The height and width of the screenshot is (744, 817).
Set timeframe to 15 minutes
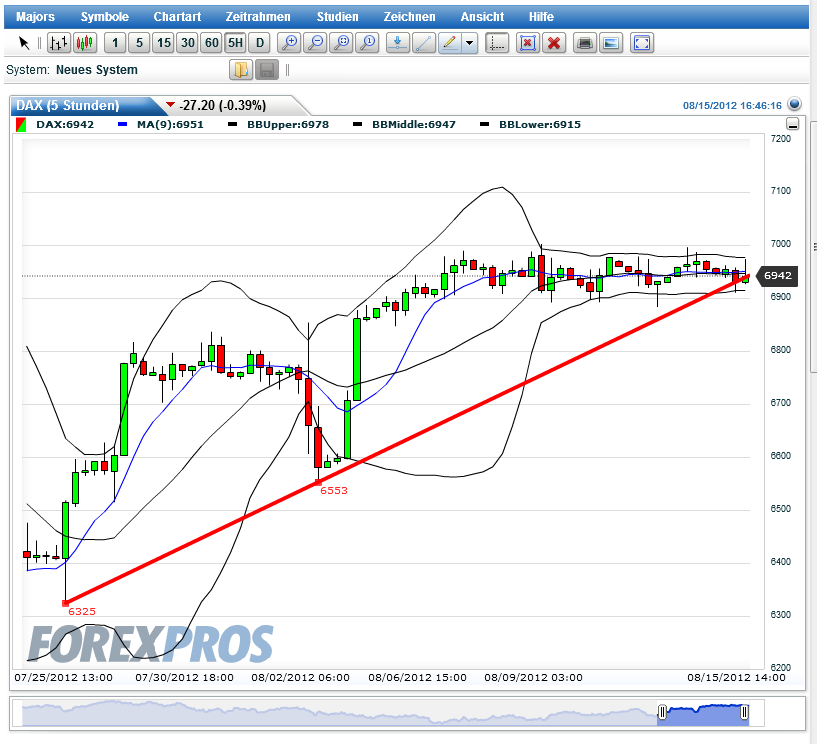(x=164, y=43)
